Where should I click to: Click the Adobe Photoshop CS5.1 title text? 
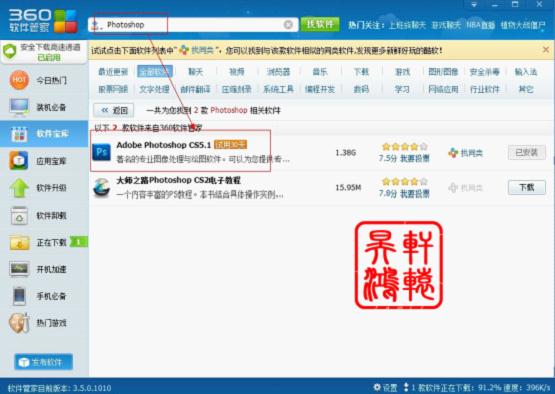(x=164, y=145)
